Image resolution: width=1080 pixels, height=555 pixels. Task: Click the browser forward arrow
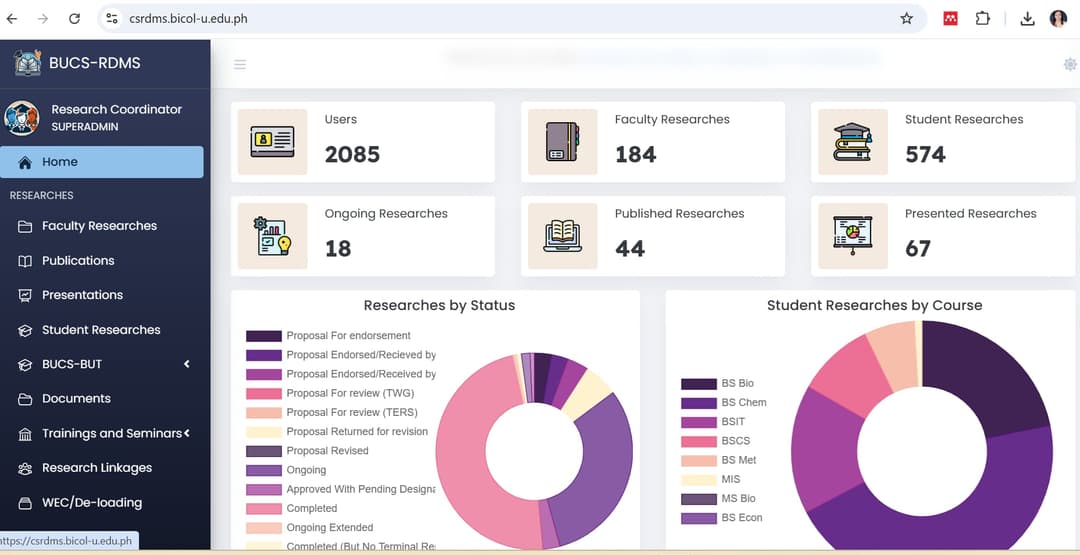pos(43,19)
